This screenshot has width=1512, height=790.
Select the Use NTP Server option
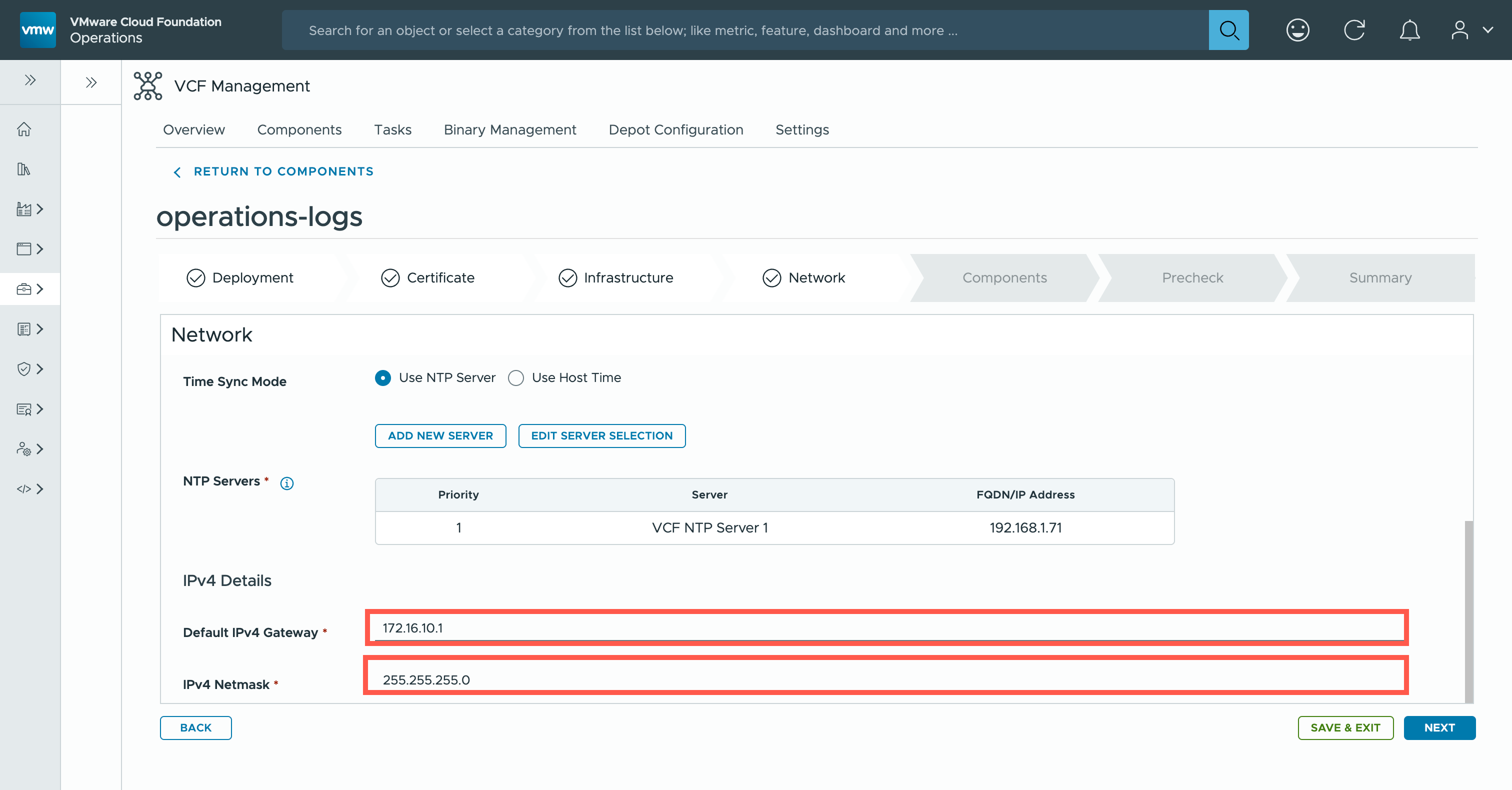383,378
